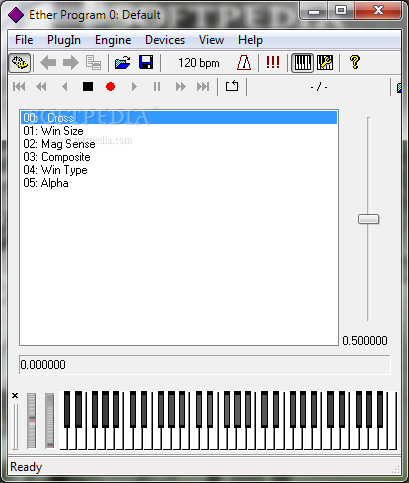Select parameter 01: Win Size
409x483 pixels.
(x=179, y=131)
